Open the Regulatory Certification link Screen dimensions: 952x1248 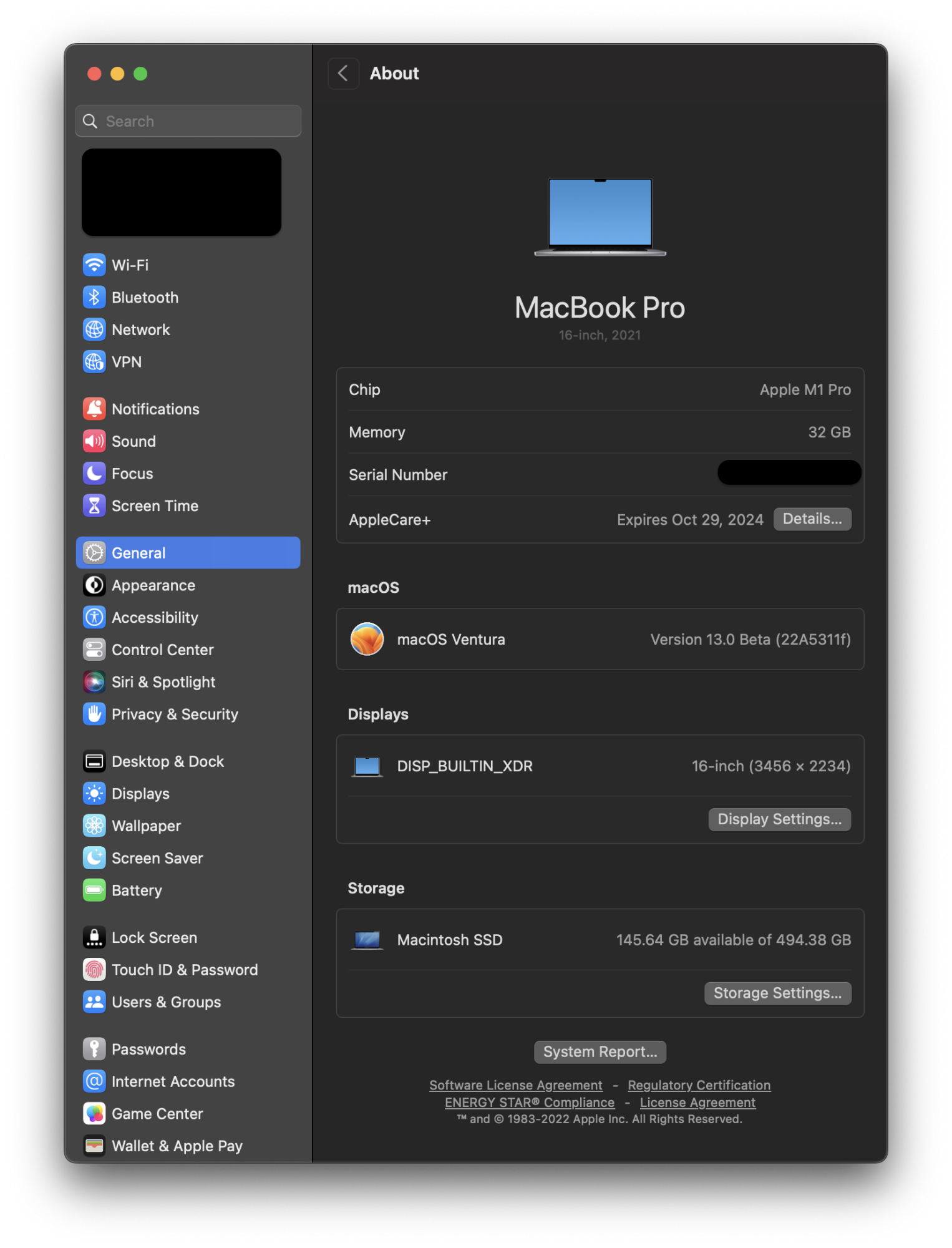(699, 1085)
